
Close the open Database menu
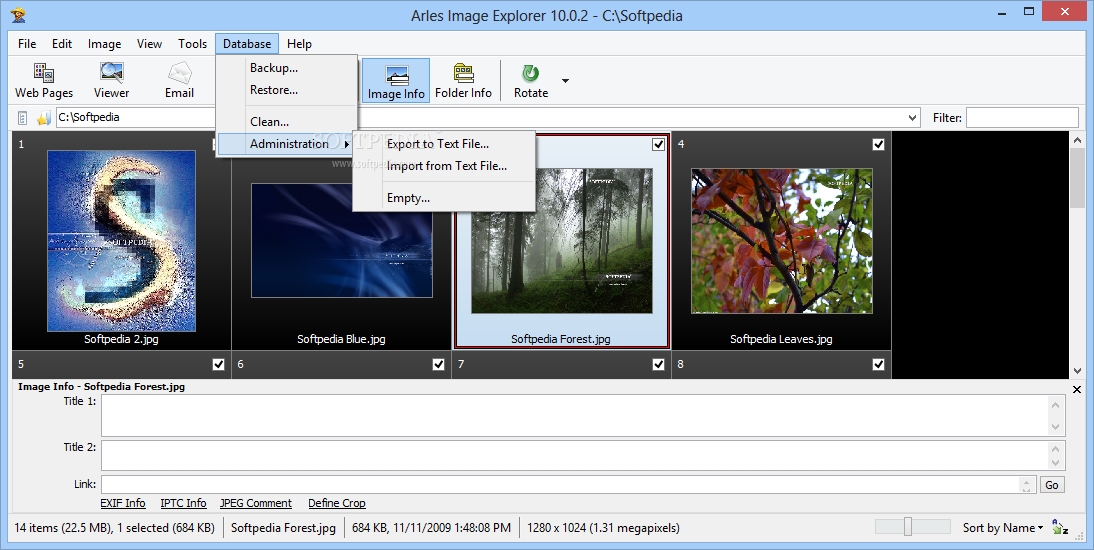click(247, 44)
